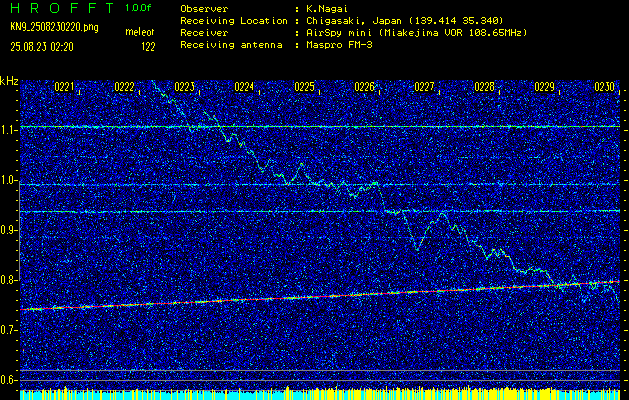The image size is (629, 400).
Task: Click the 1.1 kHz axis label
Action: coord(8,130)
